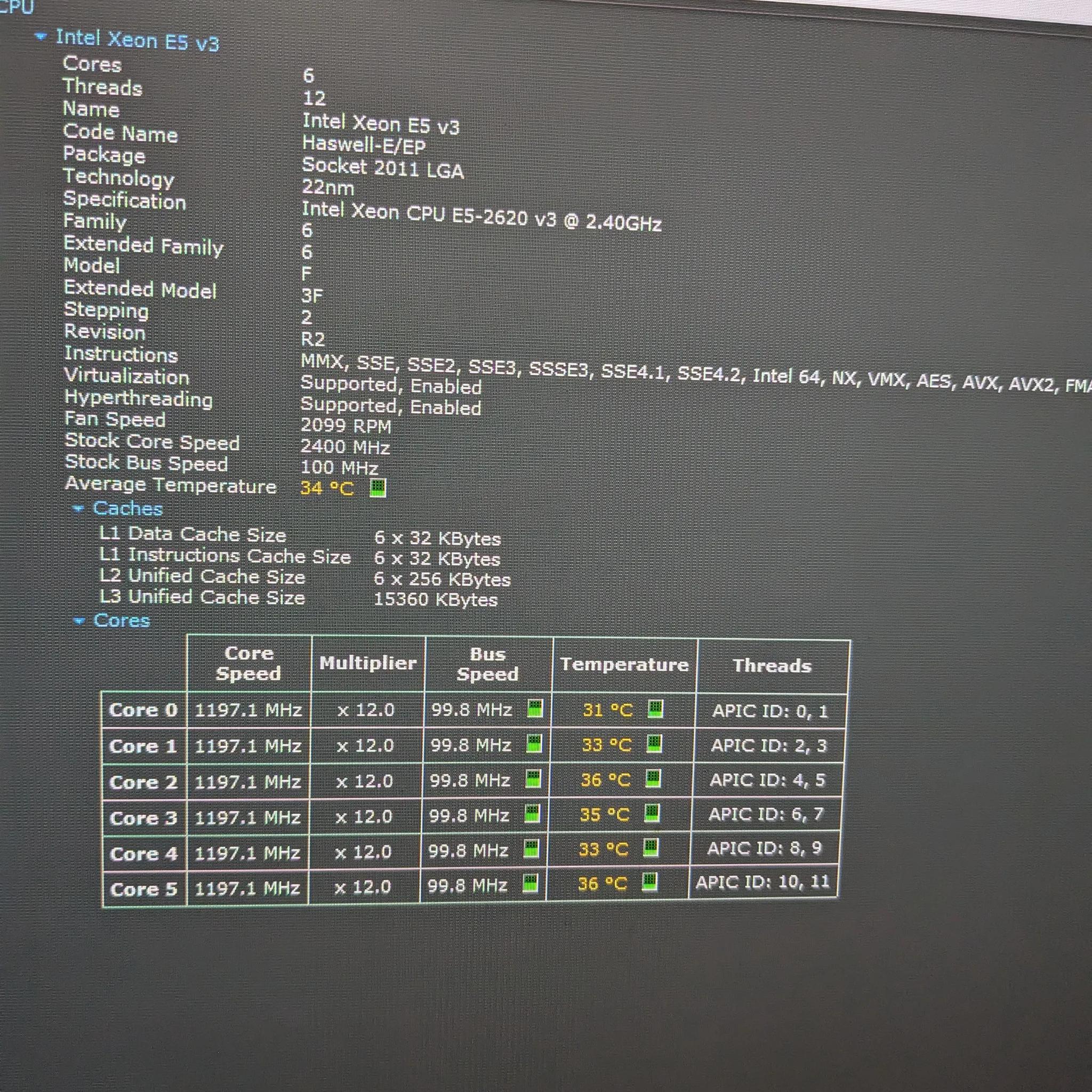Click the "34 °C" average temperature value
1092x1092 pixels.
pyautogui.click(x=327, y=488)
